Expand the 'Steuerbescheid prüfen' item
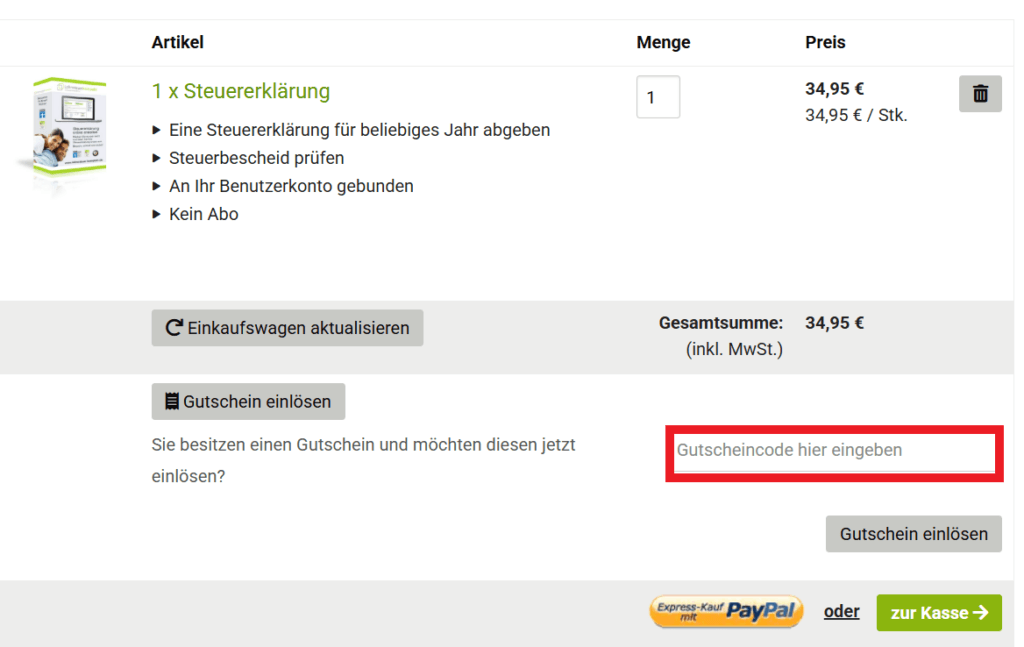The height and width of the screenshot is (647, 1024). coord(156,158)
